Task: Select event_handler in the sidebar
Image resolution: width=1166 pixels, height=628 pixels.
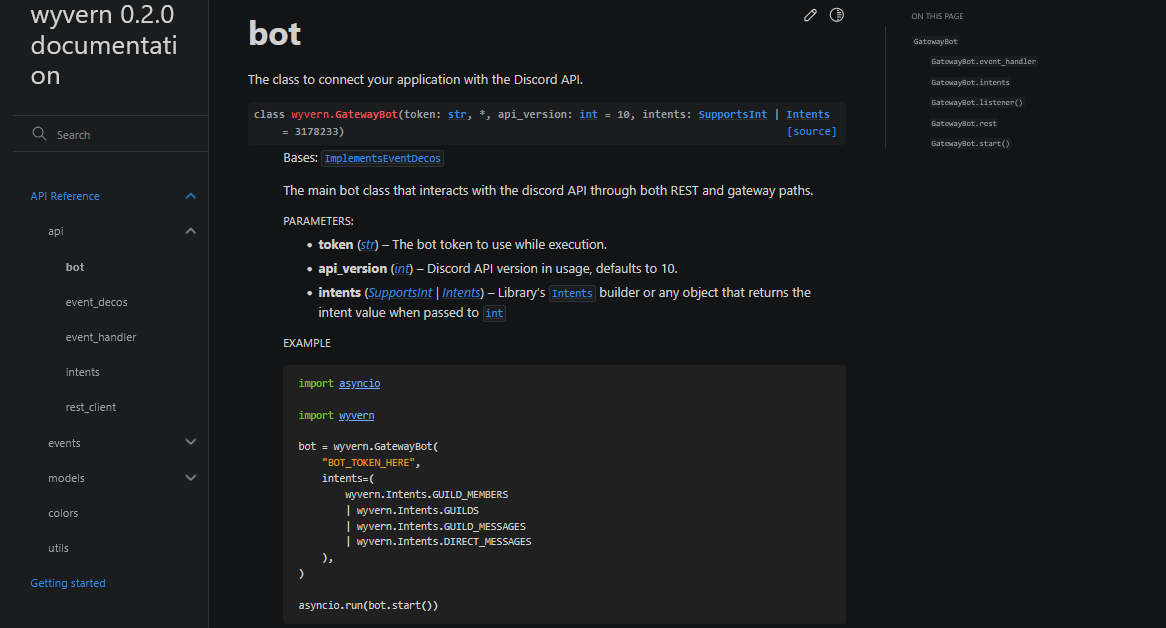Action: coord(101,337)
